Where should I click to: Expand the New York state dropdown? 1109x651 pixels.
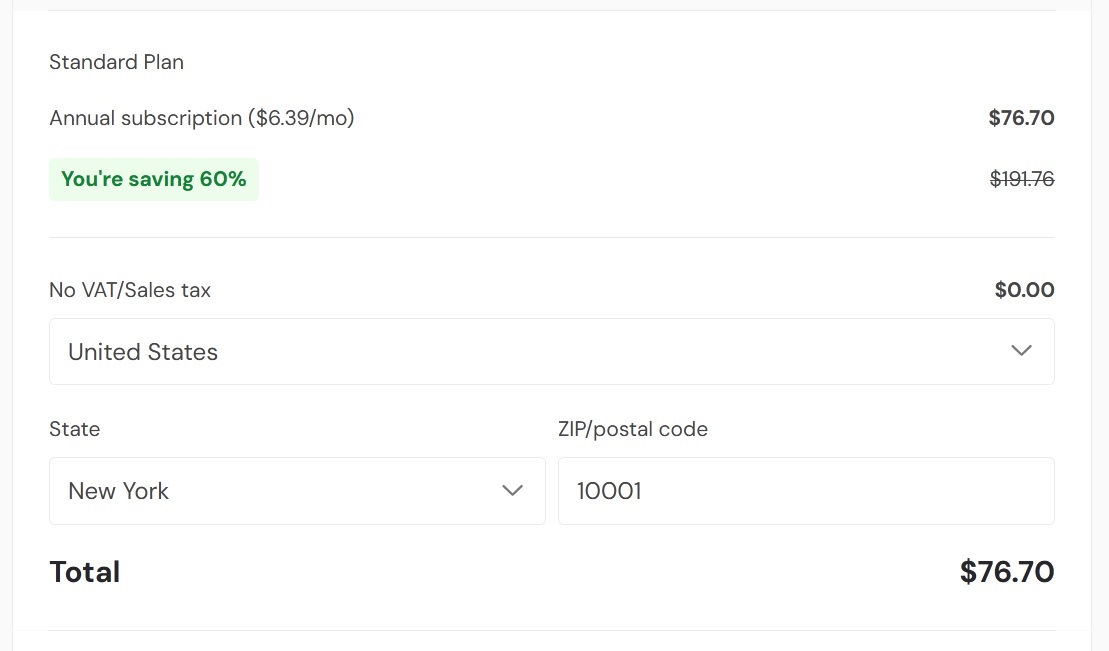[297, 491]
